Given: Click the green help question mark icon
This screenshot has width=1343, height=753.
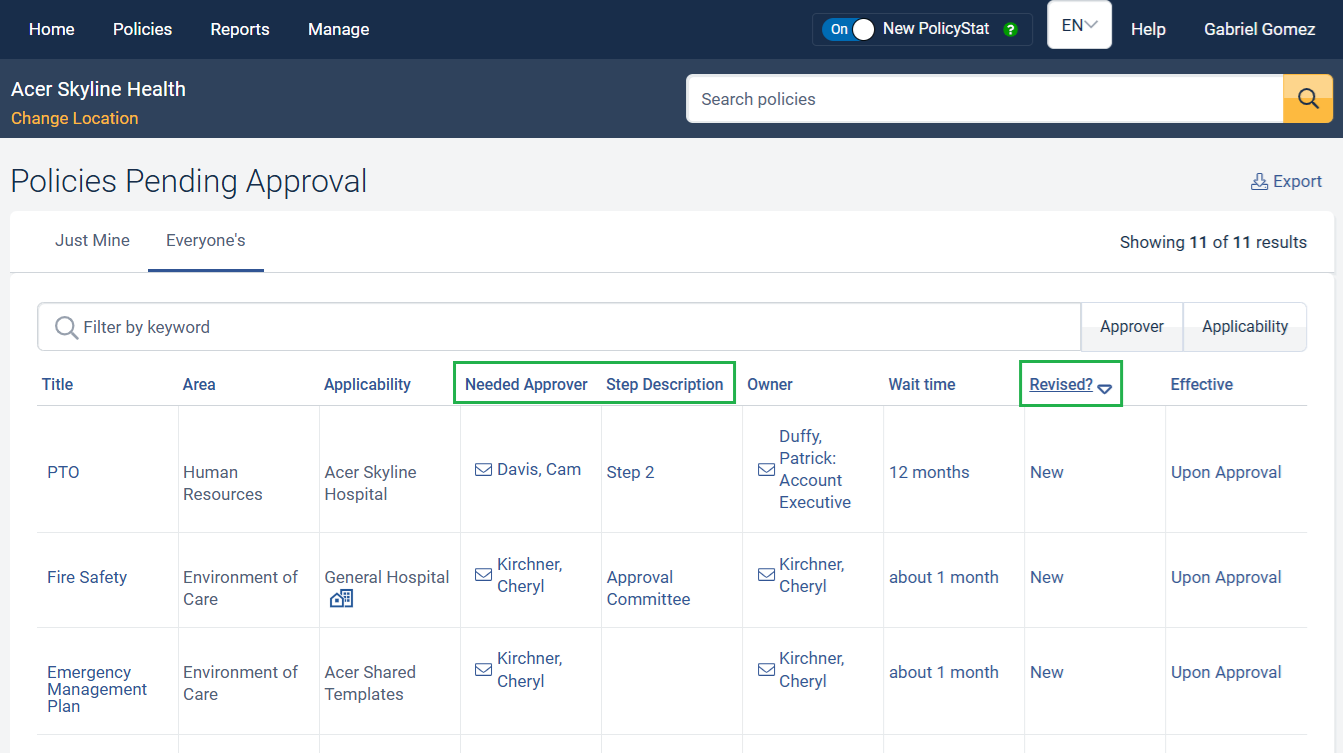Looking at the screenshot, I should pos(1010,30).
